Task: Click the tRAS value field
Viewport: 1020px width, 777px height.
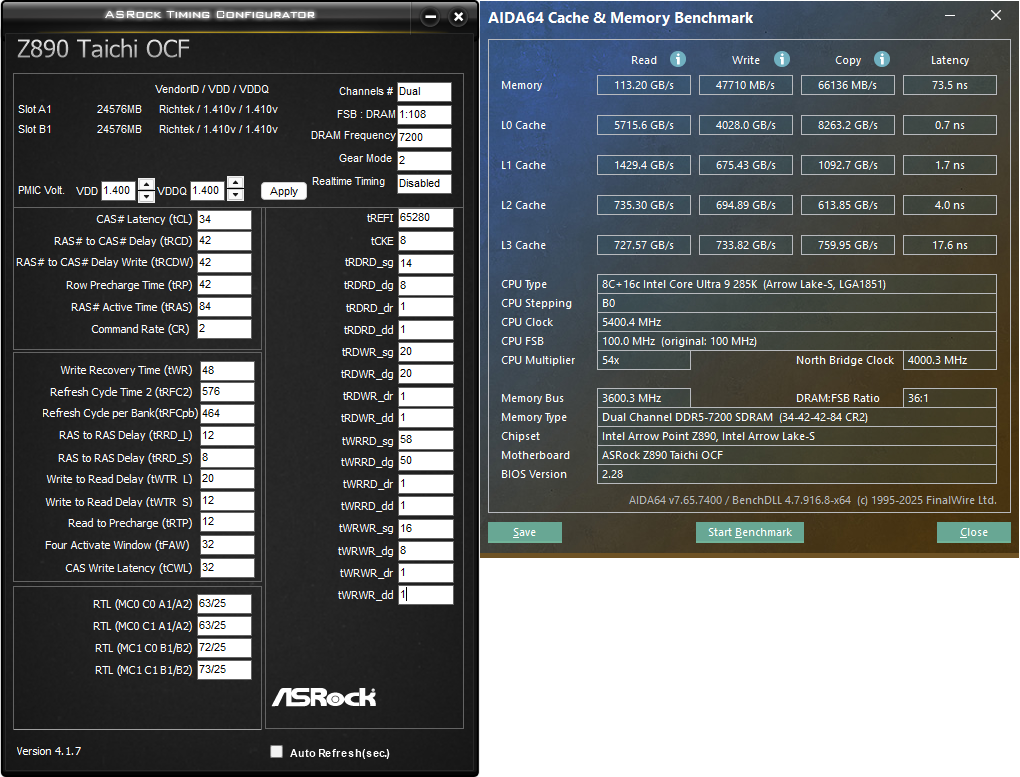Action: 224,307
